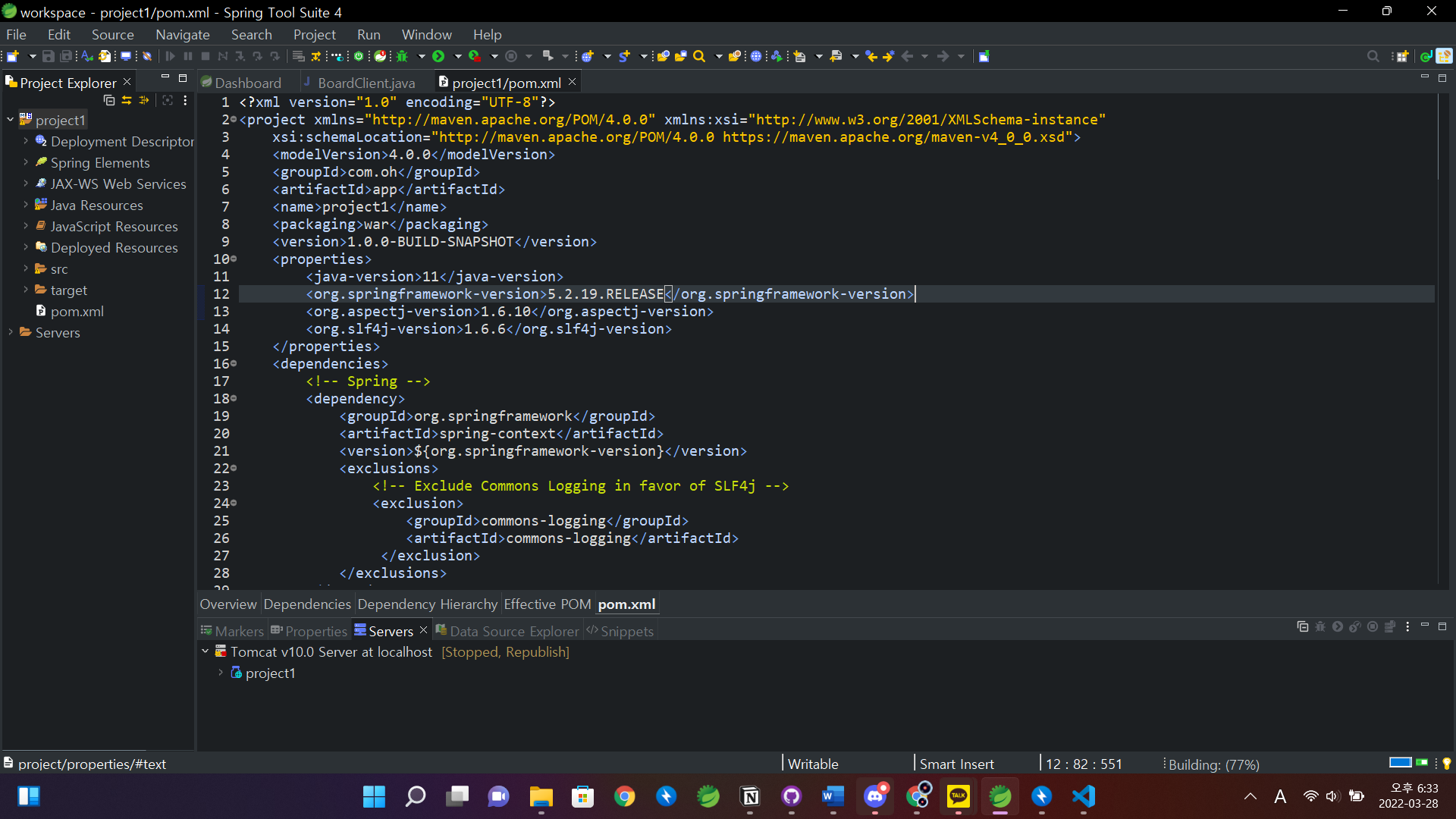Switch to the Dependency Hierarchy tab
Image resolution: width=1456 pixels, height=819 pixels.
click(x=427, y=604)
